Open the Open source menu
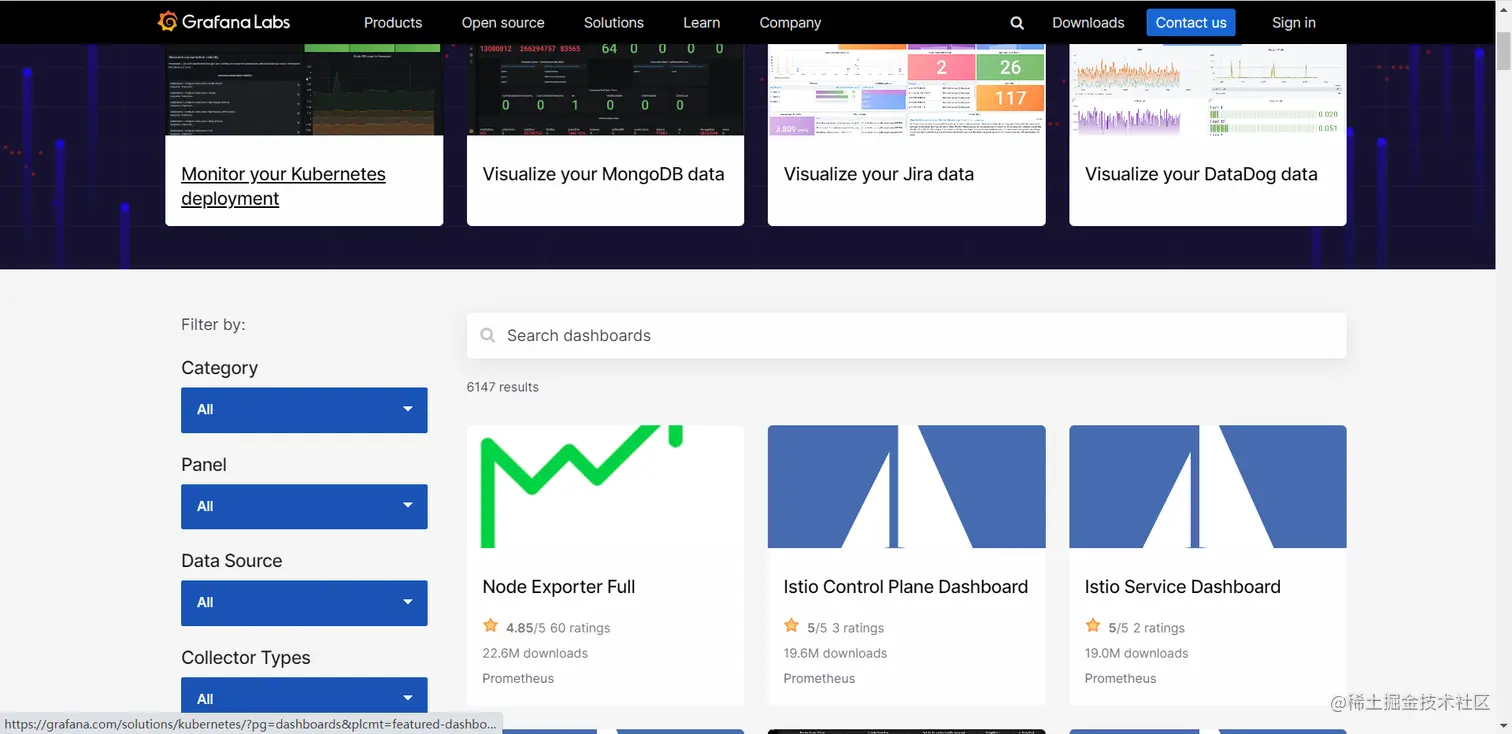The height and width of the screenshot is (734, 1512). click(503, 23)
